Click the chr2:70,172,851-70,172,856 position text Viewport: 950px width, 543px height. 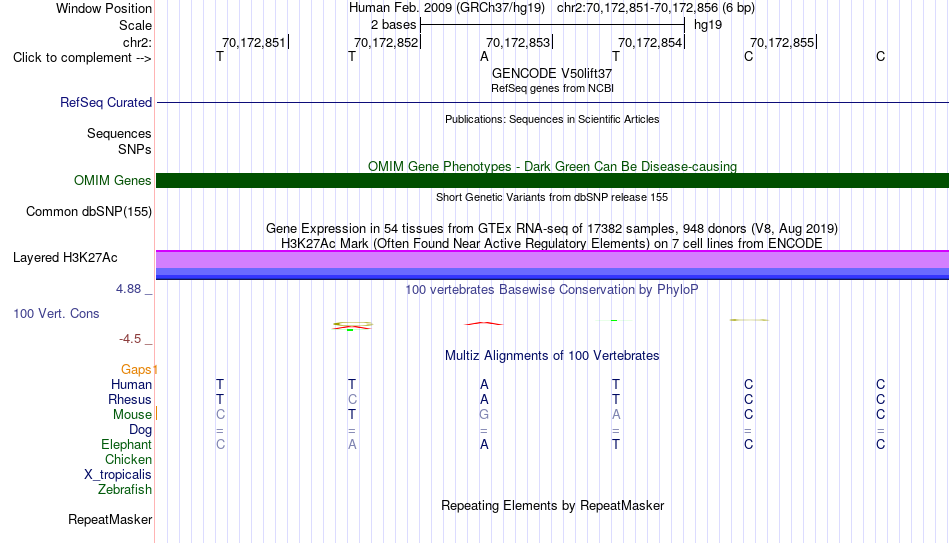coord(637,8)
